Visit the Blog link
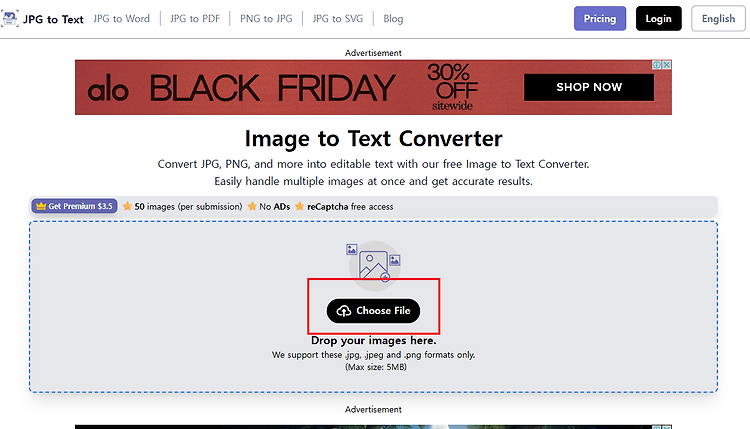 (x=393, y=19)
